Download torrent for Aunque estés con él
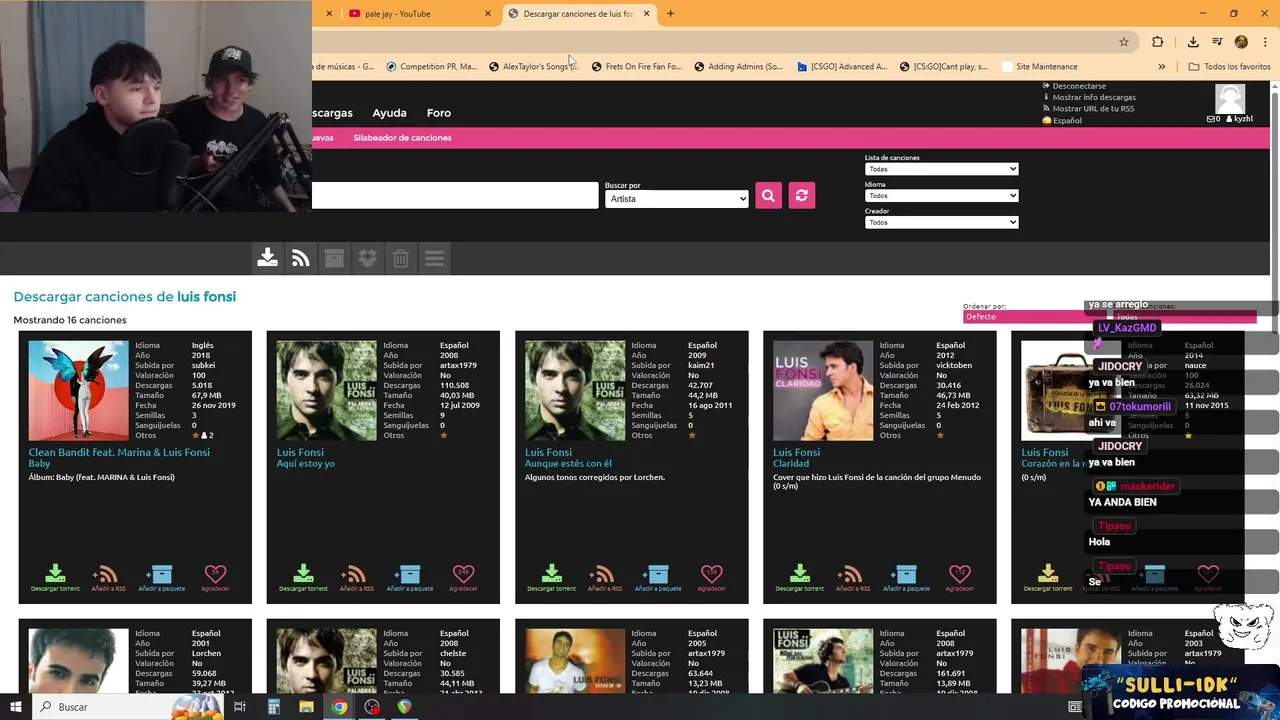 [551, 577]
